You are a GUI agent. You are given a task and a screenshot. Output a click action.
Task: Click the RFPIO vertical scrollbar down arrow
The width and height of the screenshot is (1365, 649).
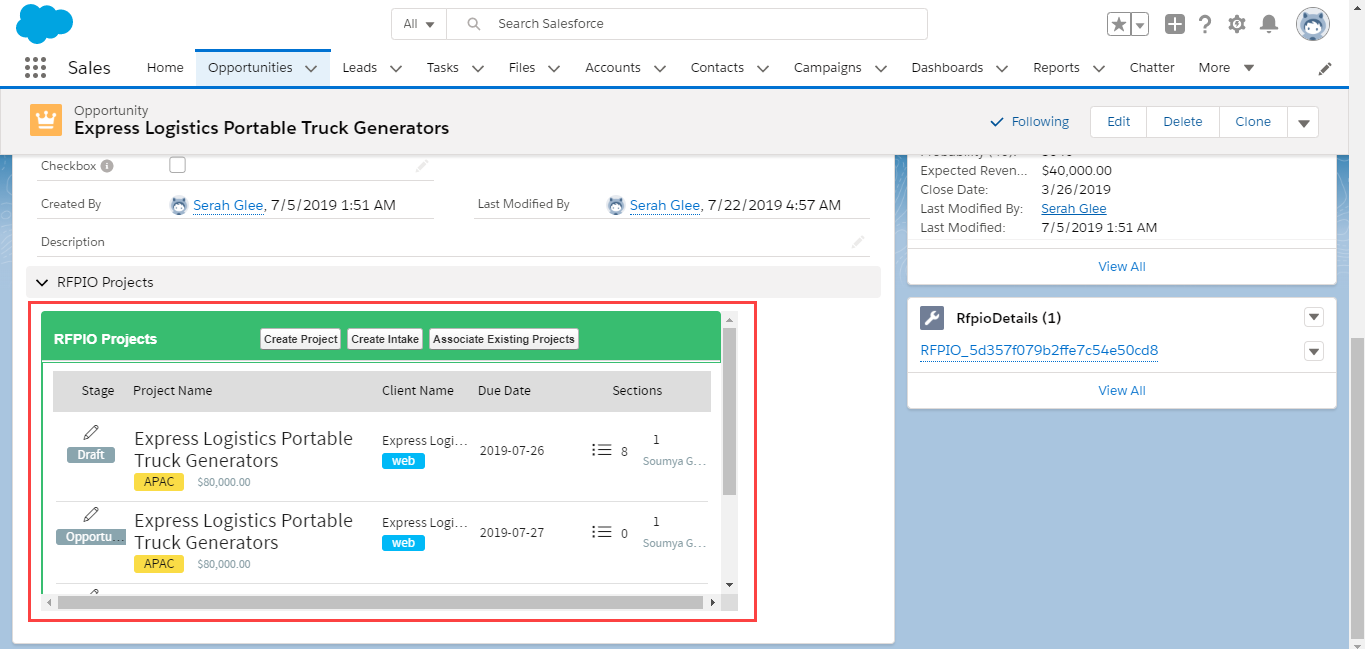pos(729,585)
